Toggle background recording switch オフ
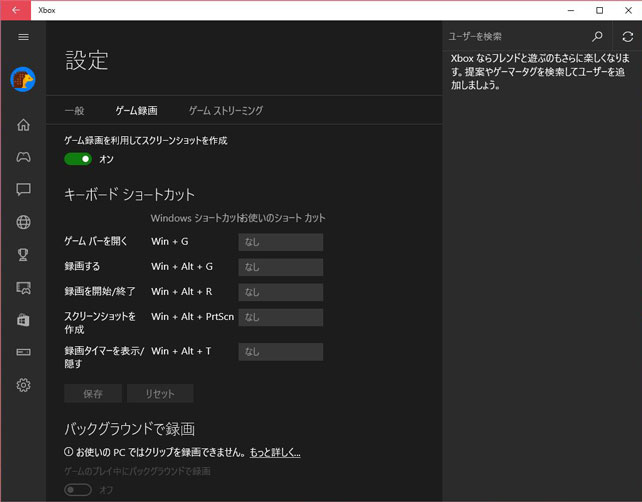This screenshot has width=642, height=502. tap(78, 489)
